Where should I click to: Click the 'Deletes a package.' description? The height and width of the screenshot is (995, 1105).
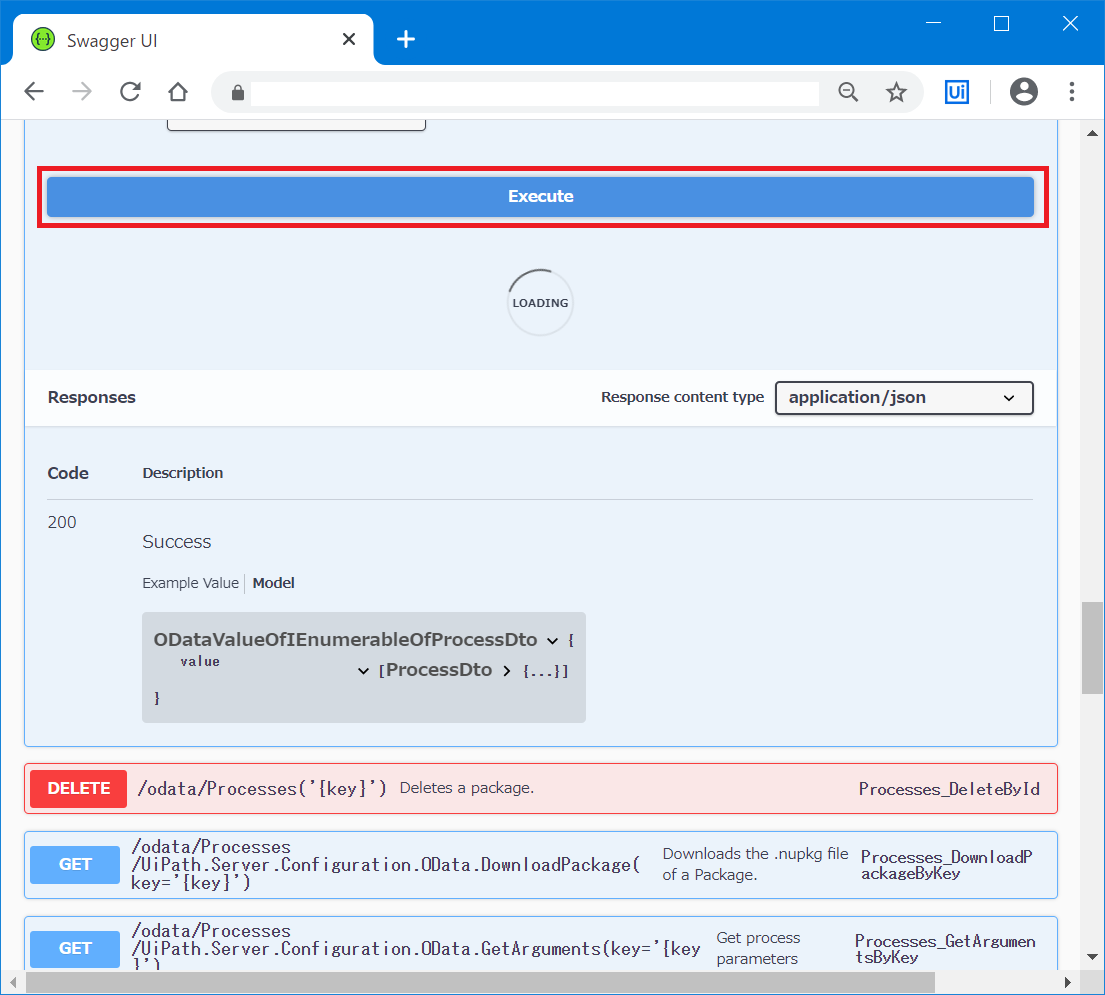[x=467, y=788]
